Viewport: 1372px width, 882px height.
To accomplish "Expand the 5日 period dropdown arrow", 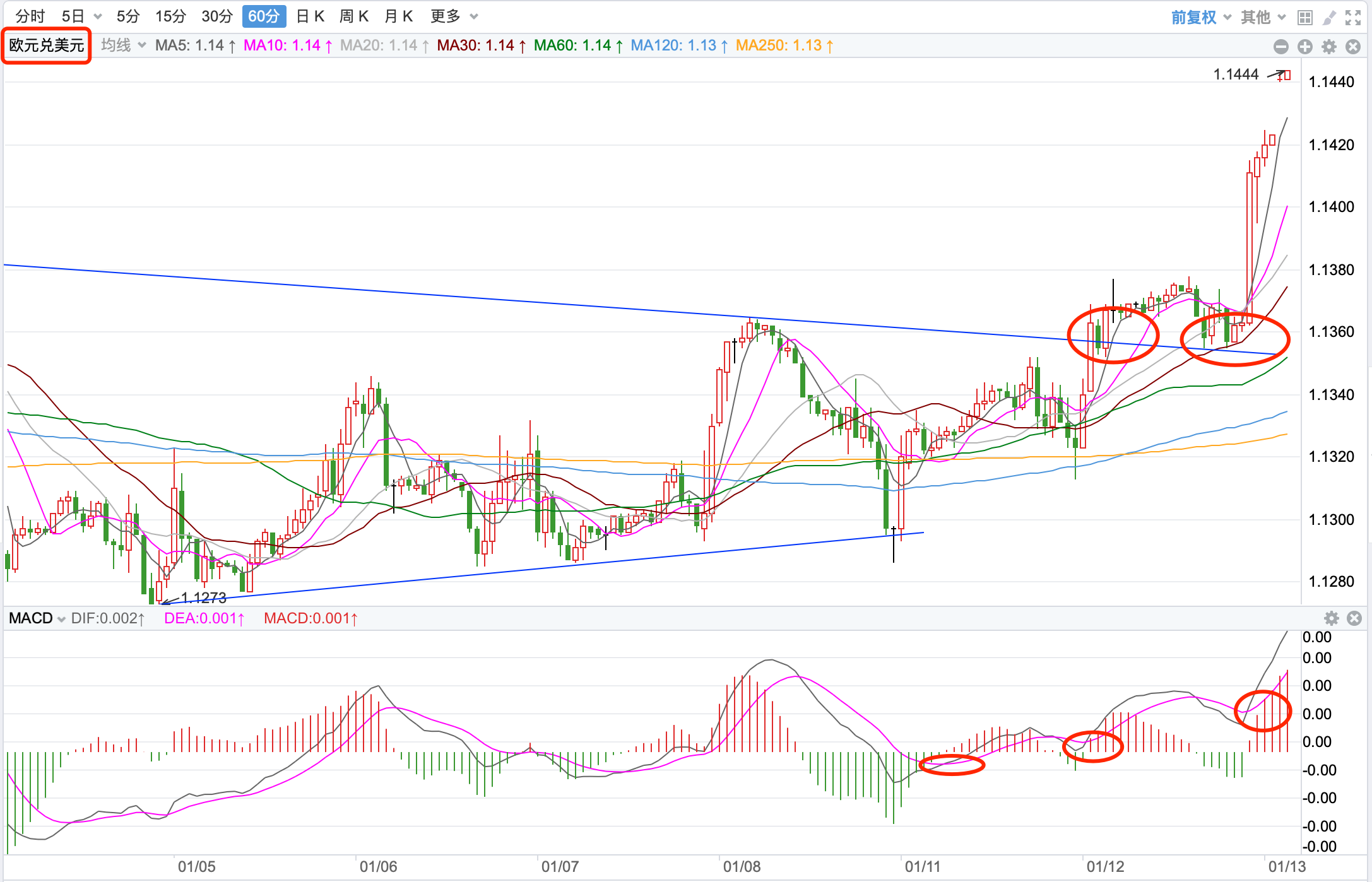I will pos(98,17).
